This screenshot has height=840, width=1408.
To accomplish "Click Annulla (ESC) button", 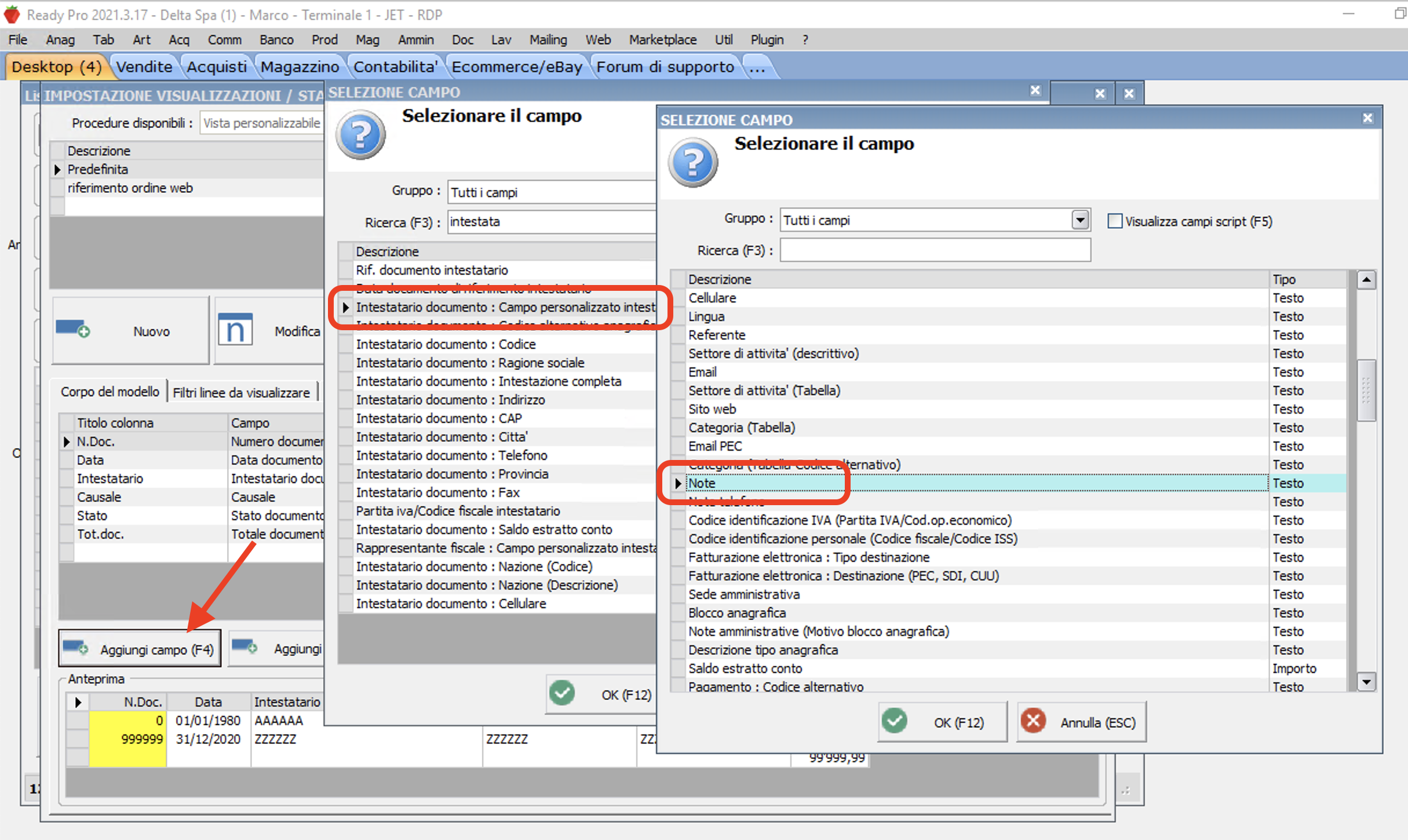I will pyautogui.click(x=1081, y=722).
